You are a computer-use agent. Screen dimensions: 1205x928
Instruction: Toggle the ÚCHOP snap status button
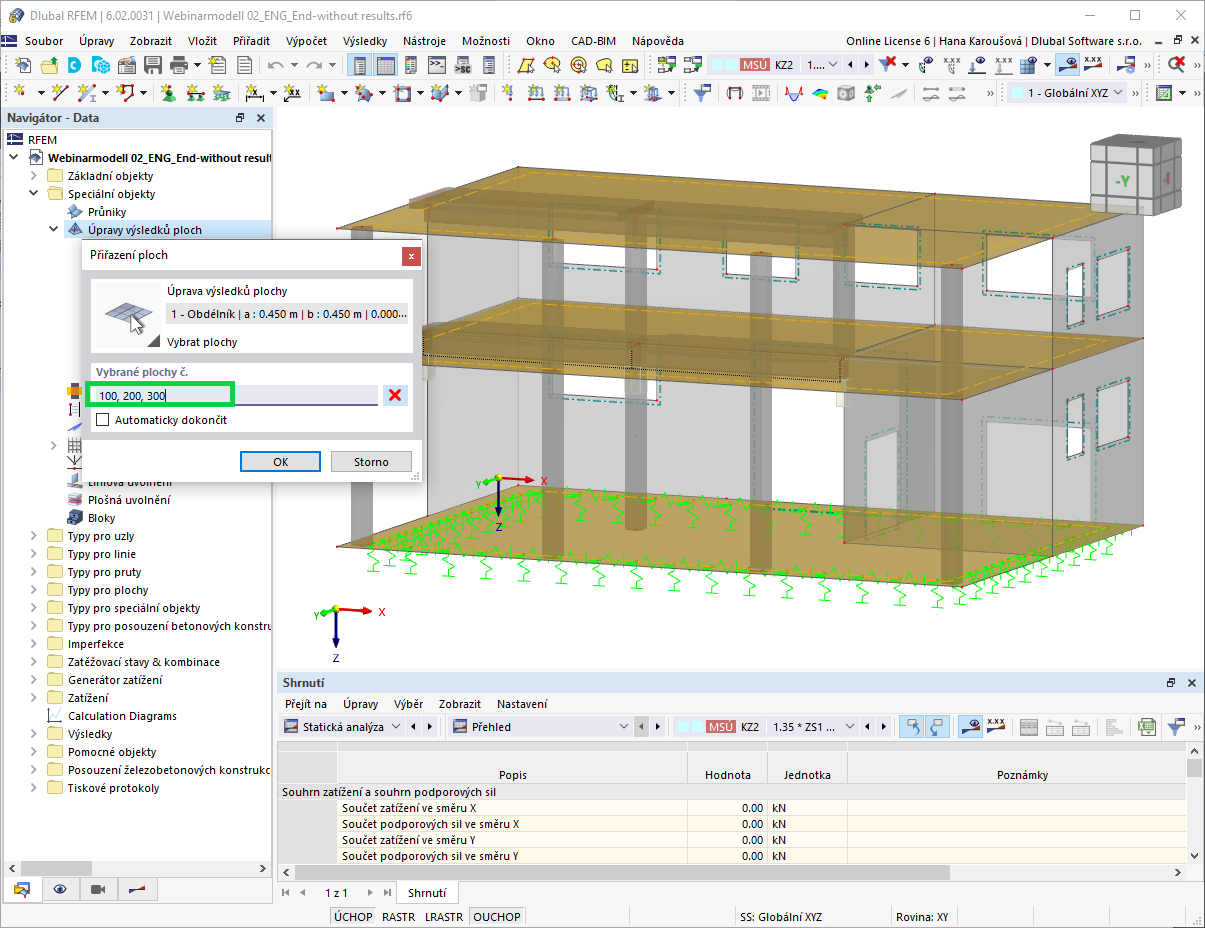[x=353, y=917]
